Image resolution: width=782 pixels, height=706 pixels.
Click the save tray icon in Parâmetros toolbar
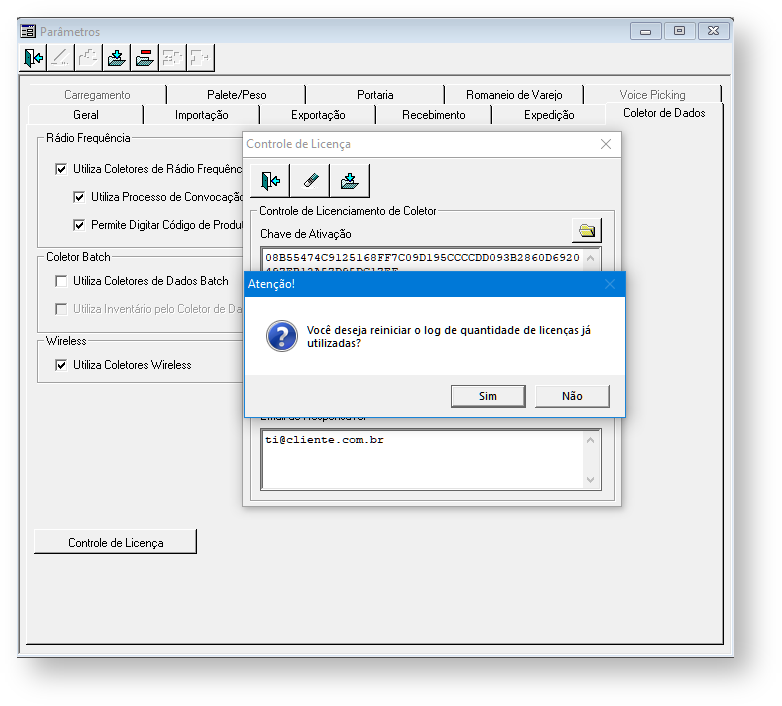tap(117, 58)
